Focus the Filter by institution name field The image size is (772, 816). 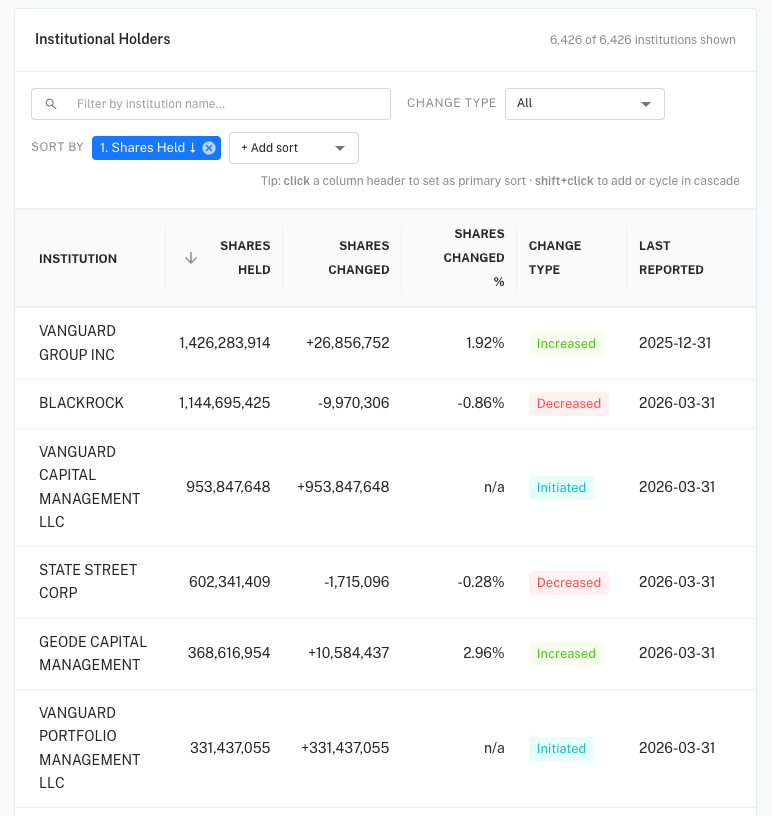pyautogui.click(x=211, y=104)
